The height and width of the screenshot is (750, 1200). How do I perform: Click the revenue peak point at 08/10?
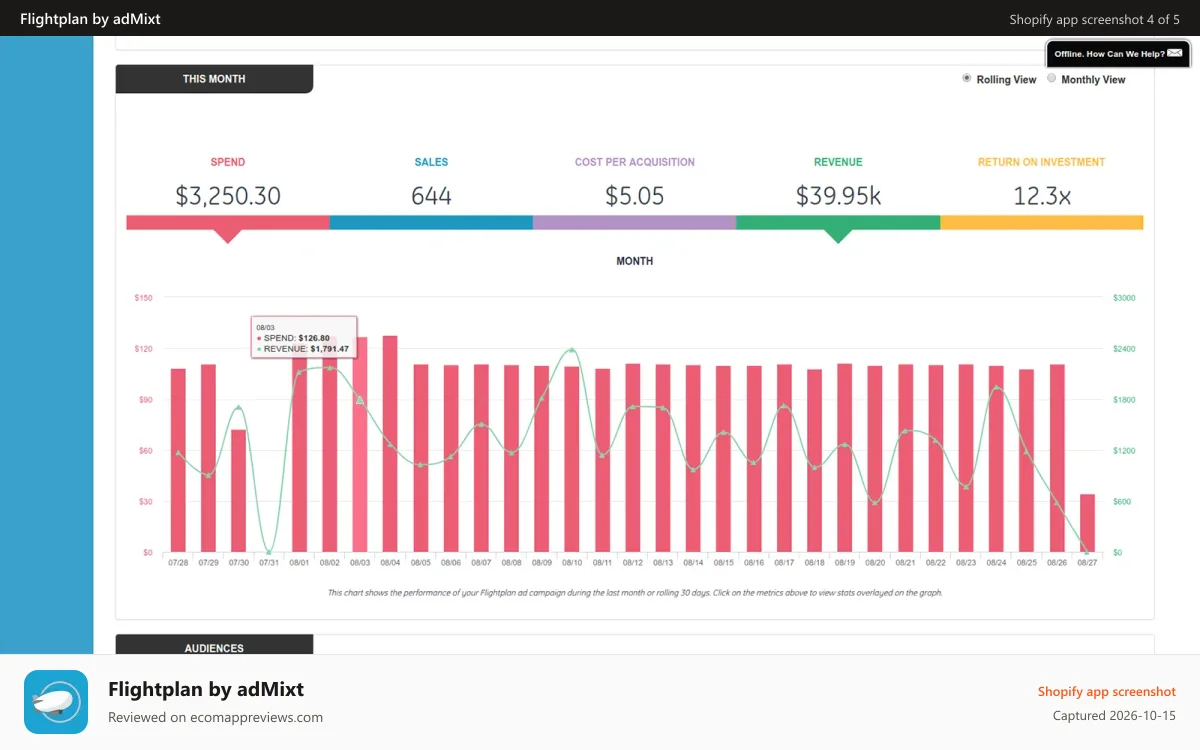tap(572, 350)
